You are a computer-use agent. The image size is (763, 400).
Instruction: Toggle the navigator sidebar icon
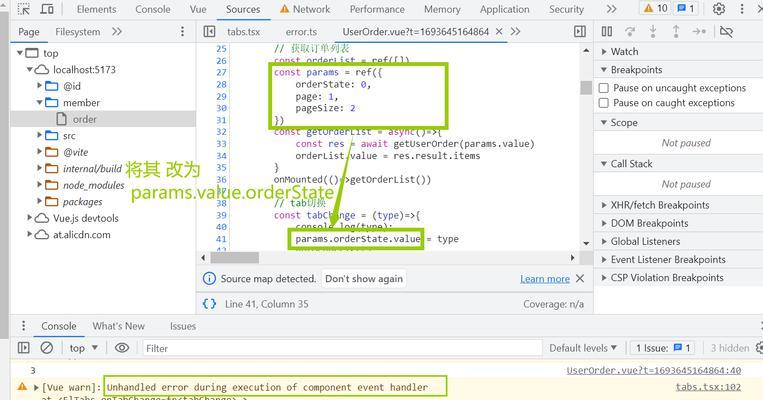(x=209, y=32)
